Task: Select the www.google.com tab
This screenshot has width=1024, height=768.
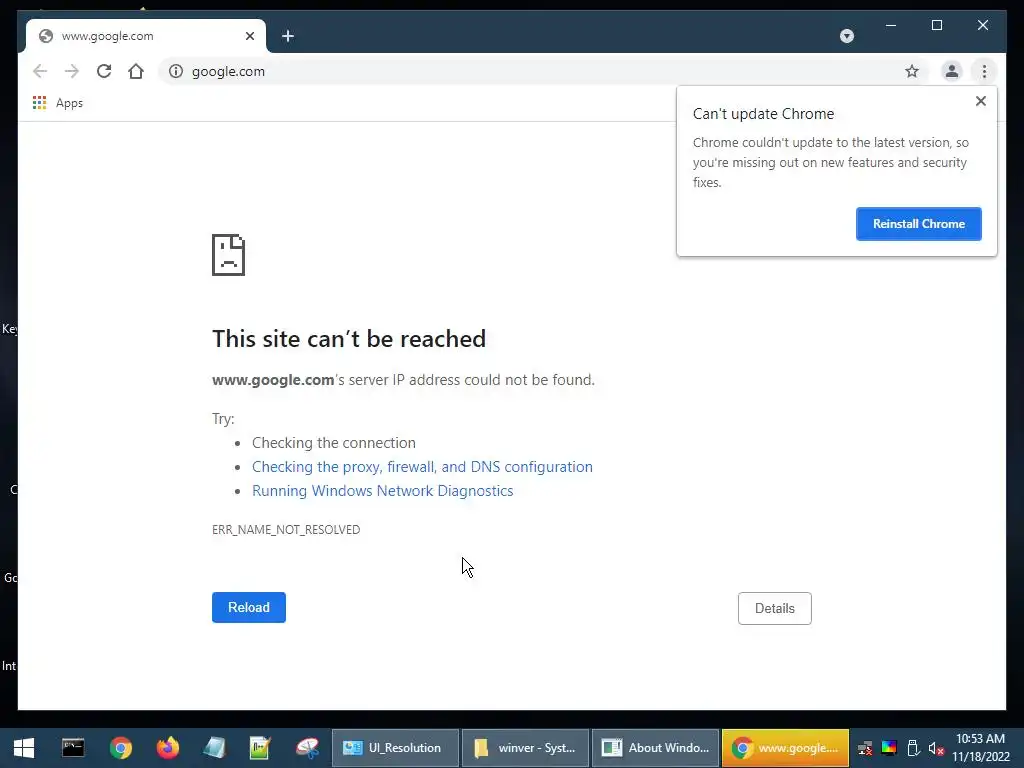Action: point(145,36)
